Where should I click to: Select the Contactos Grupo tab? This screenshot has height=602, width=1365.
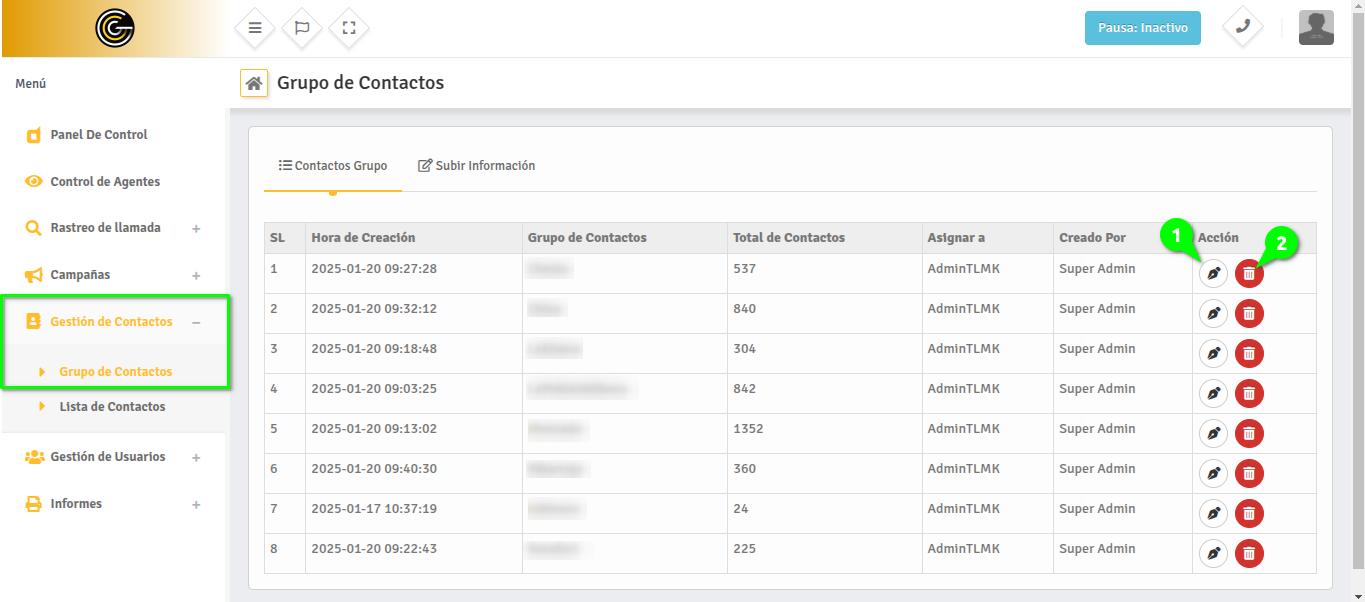(333, 166)
